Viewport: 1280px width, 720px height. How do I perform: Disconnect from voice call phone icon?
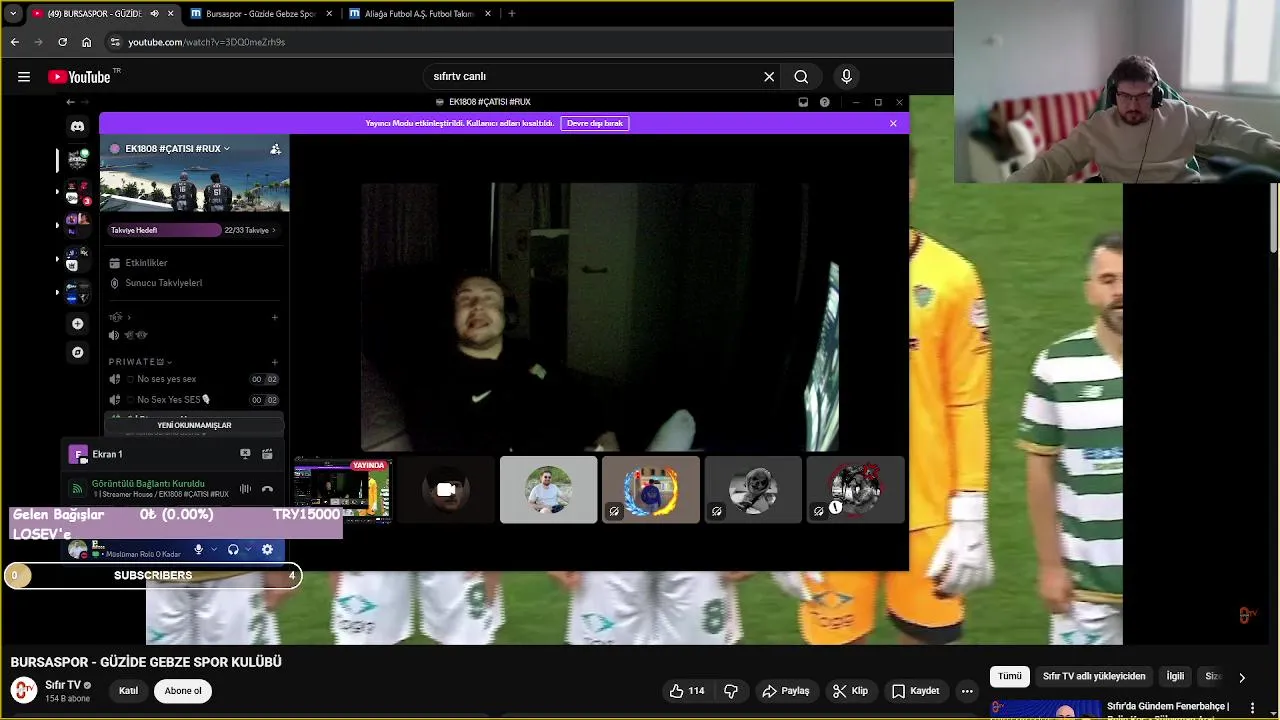click(x=267, y=489)
